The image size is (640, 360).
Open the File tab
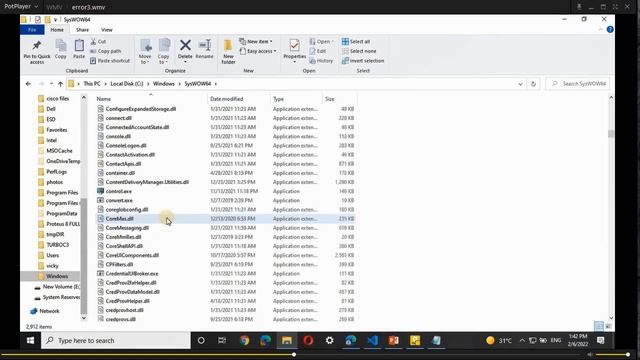(x=32, y=30)
